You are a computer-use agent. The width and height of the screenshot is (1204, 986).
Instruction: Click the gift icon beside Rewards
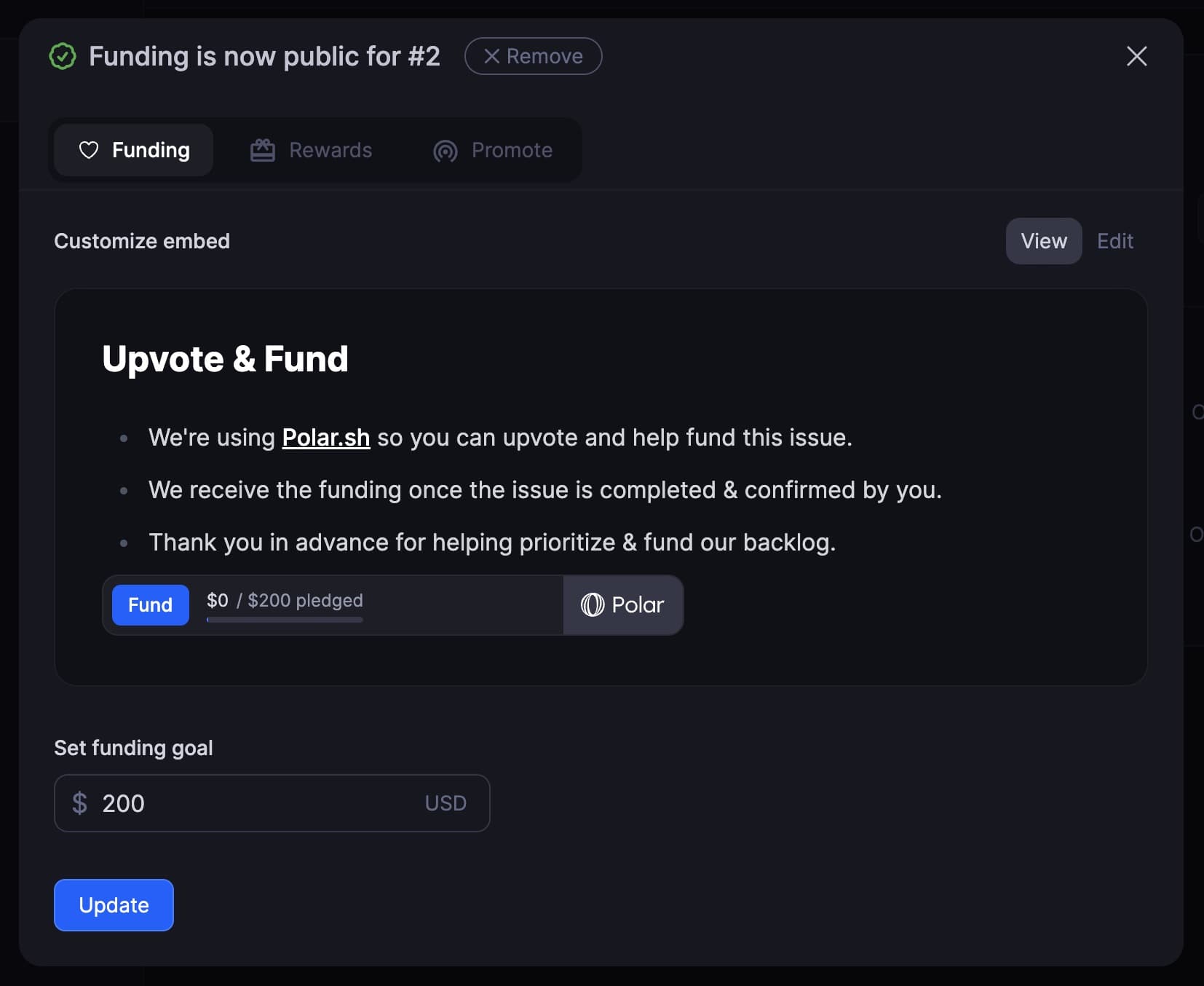(x=263, y=150)
